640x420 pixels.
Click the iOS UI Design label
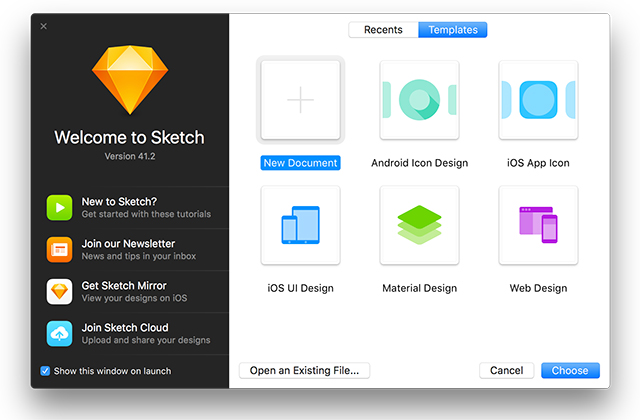300,288
